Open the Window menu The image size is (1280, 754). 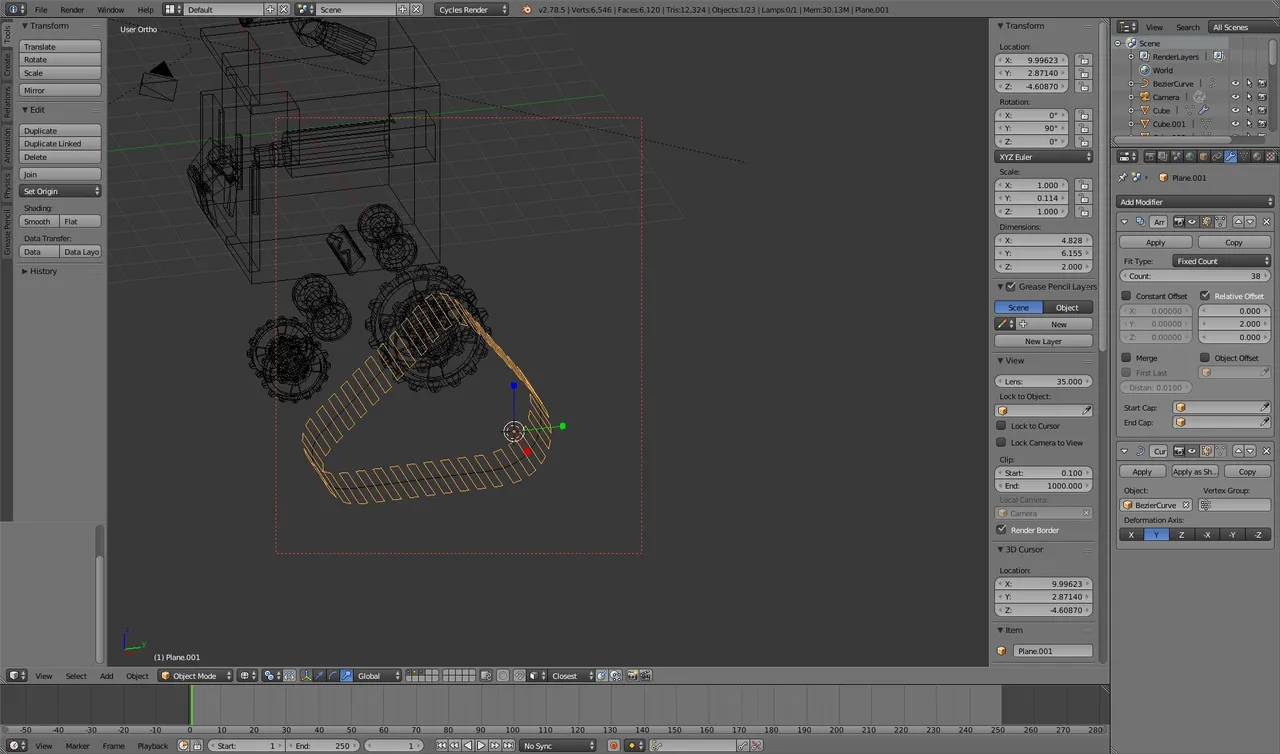coord(111,9)
